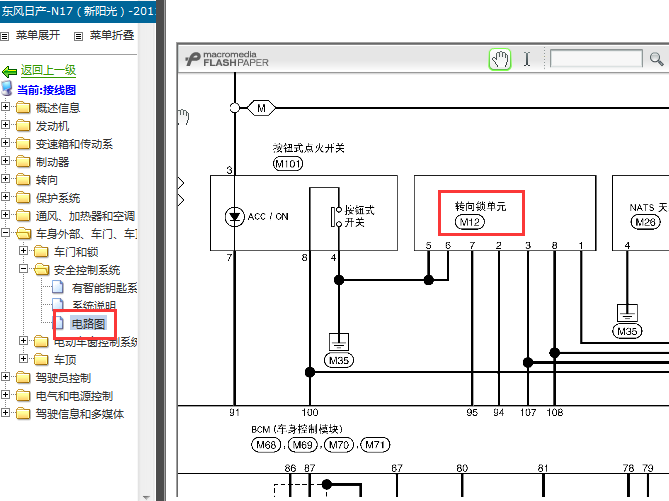The width and height of the screenshot is (669, 501).
Task: Click the 转向 folder icon
Action: (23, 179)
